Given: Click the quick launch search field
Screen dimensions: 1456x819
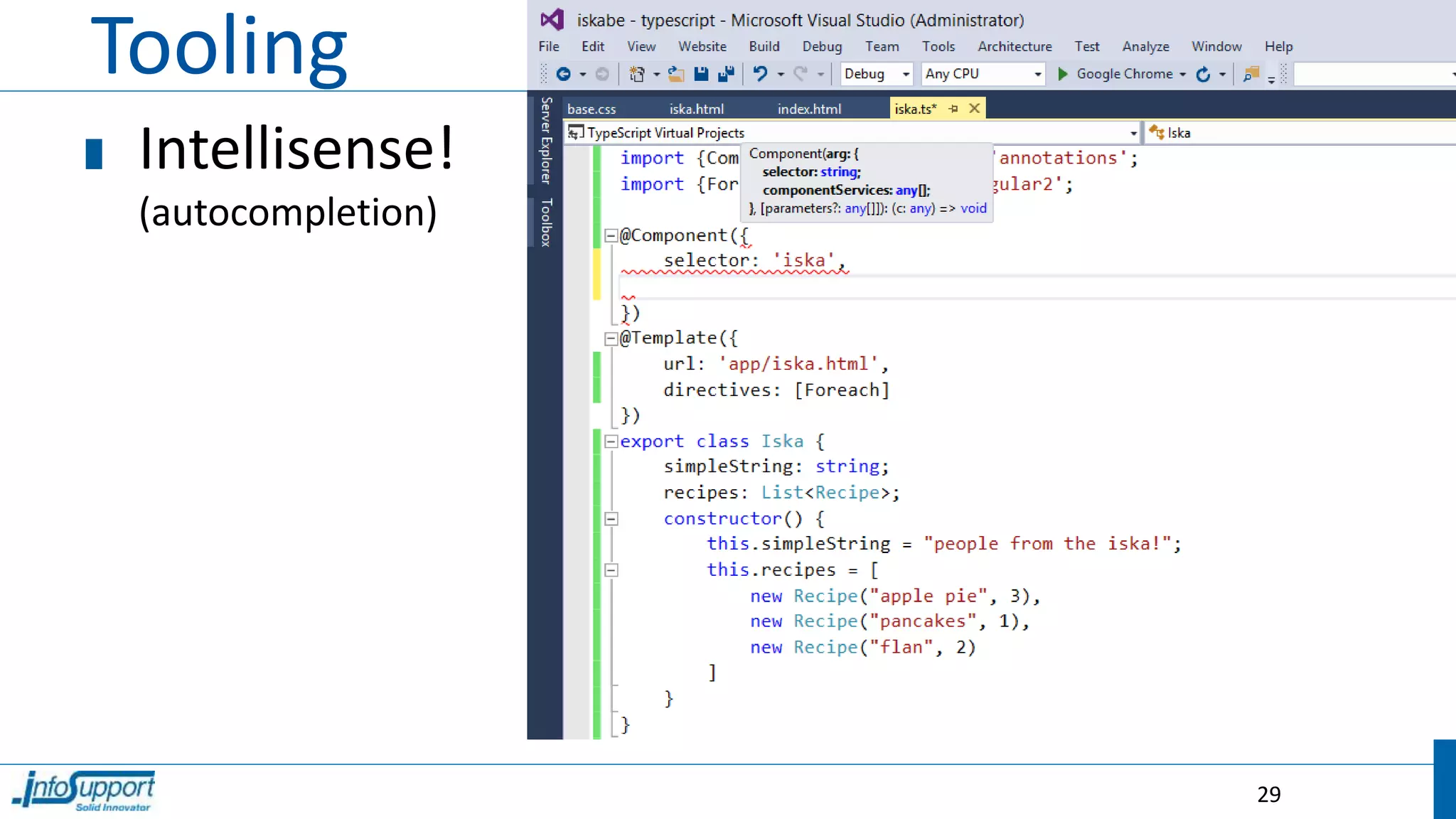Looking at the screenshot, I should pos(1374,74).
